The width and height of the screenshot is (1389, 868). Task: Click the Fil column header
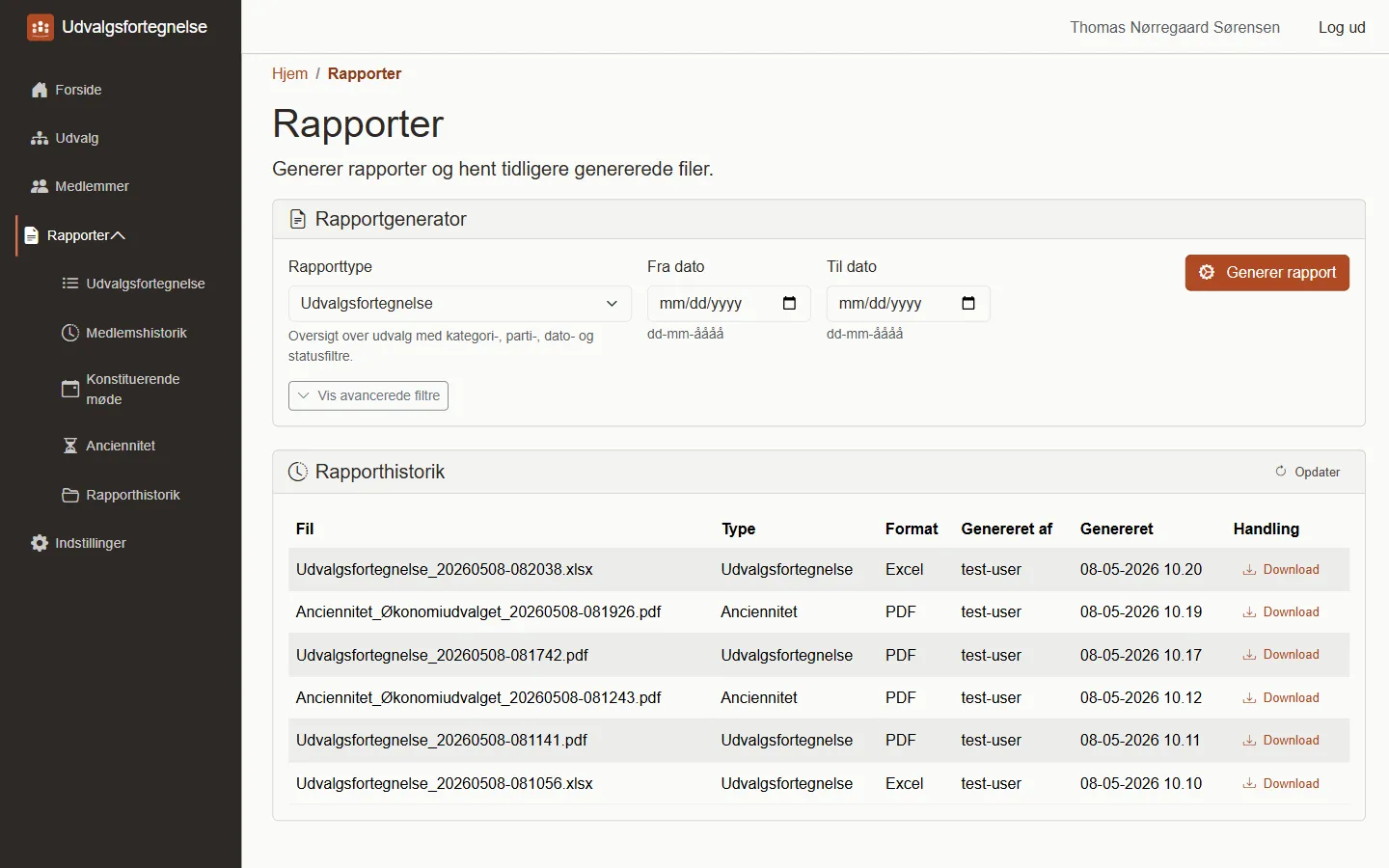[x=305, y=529]
